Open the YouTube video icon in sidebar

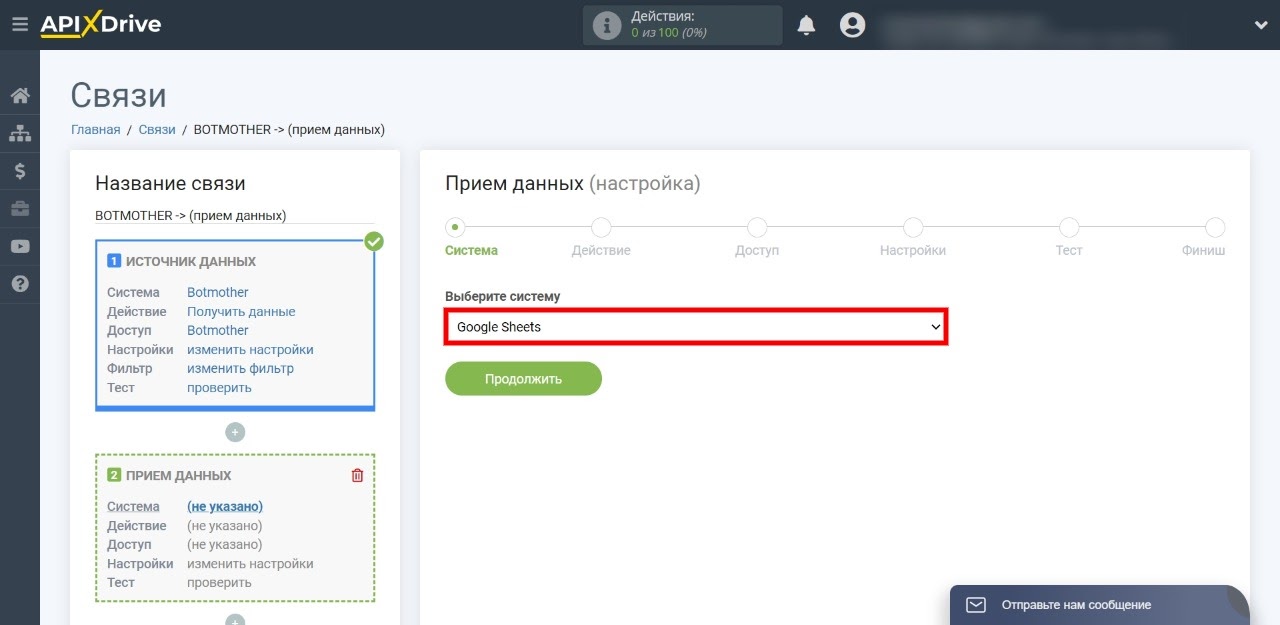tap(20, 246)
